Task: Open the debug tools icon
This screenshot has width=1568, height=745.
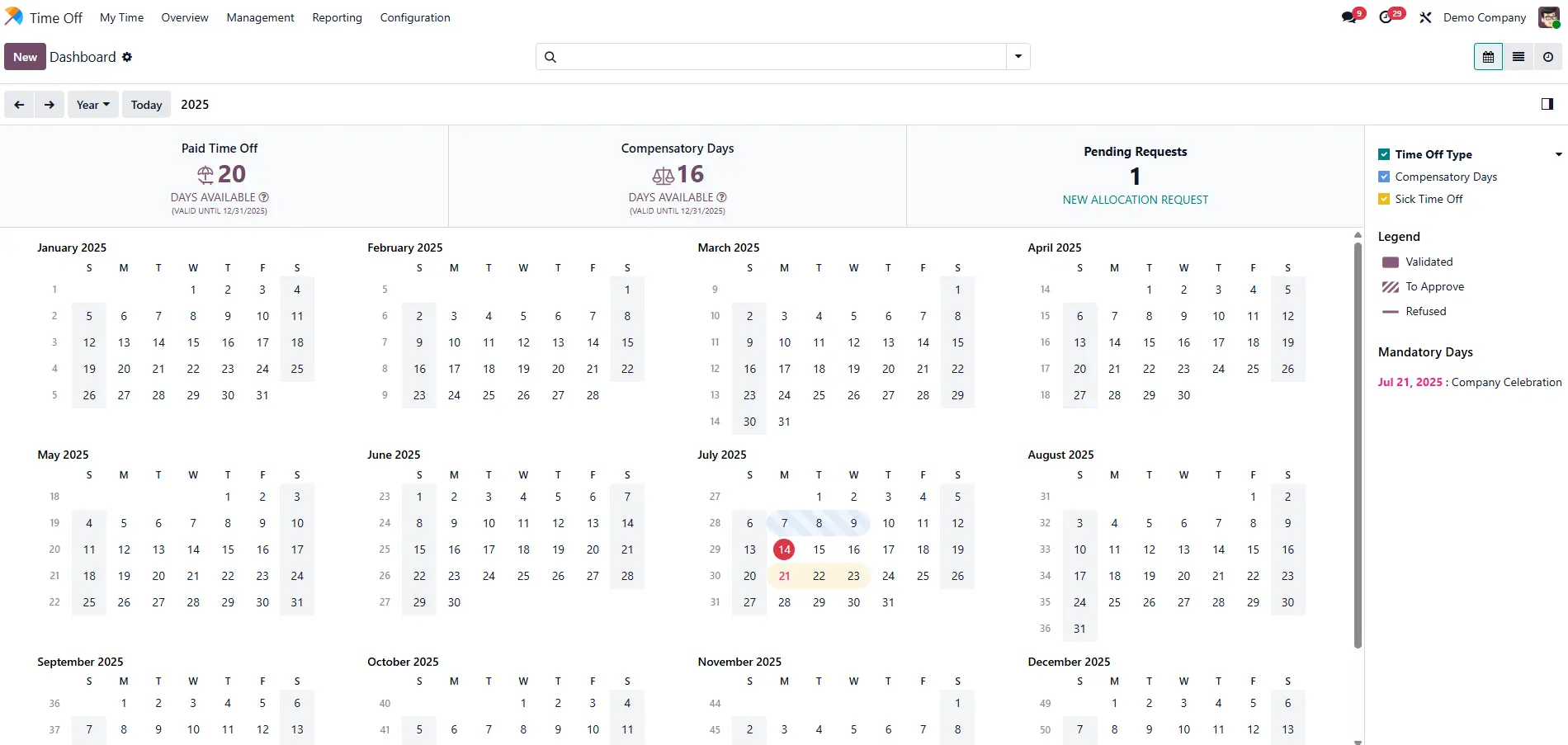Action: coord(1425,17)
